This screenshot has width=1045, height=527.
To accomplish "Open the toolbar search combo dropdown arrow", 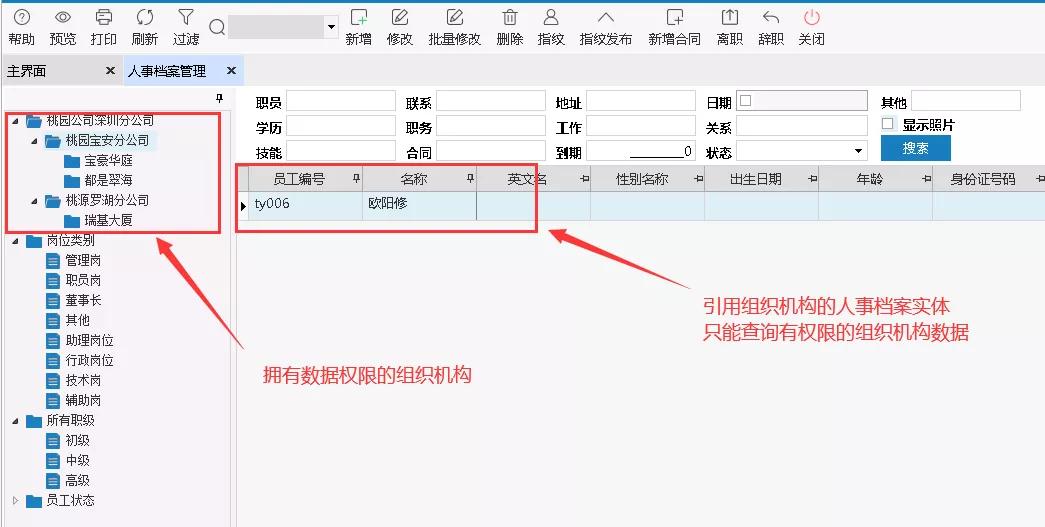I will [x=331, y=27].
